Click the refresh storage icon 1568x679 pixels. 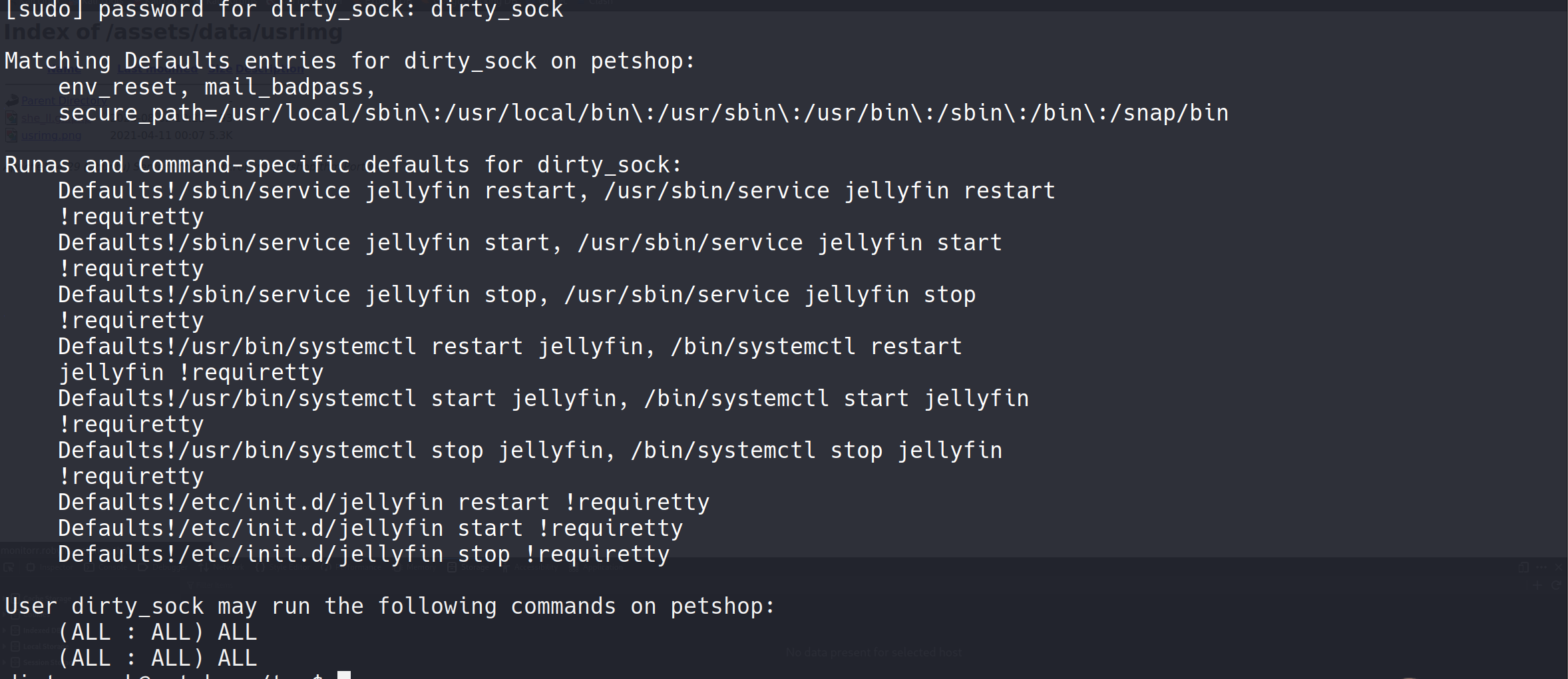point(1556,586)
